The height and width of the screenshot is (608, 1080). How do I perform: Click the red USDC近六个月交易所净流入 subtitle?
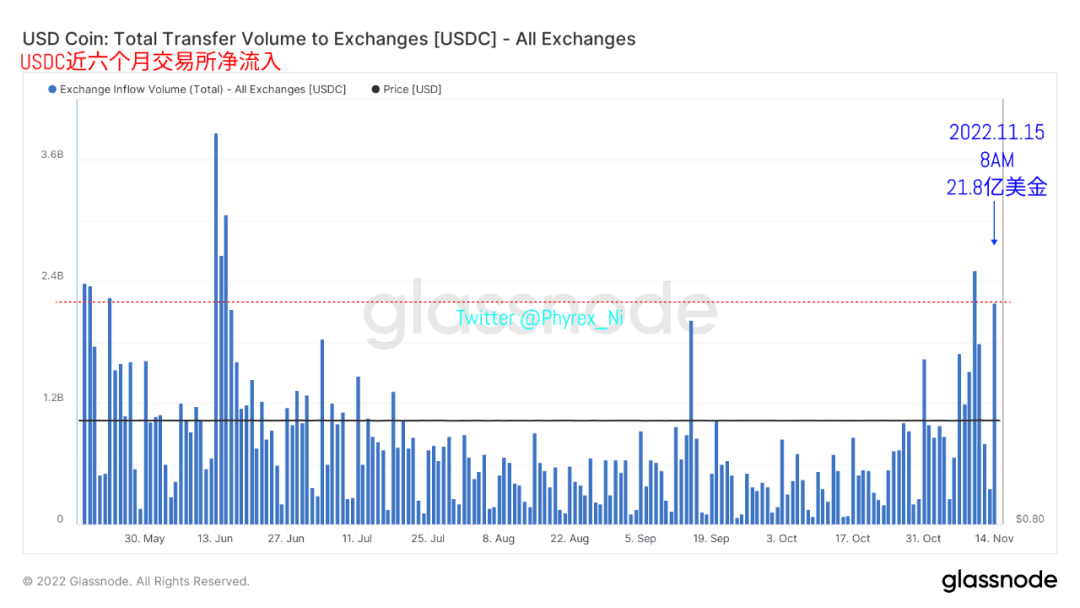151,62
